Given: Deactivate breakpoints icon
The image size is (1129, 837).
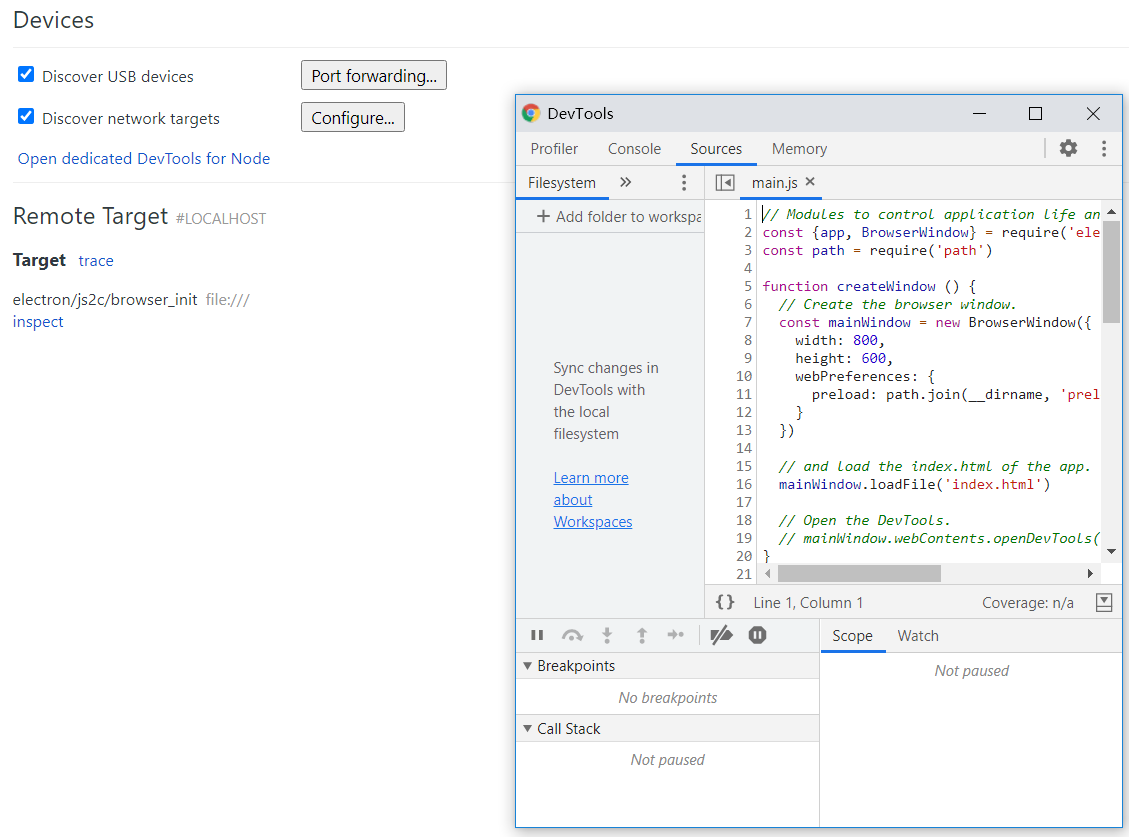Looking at the screenshot, I should click(721, 635).
